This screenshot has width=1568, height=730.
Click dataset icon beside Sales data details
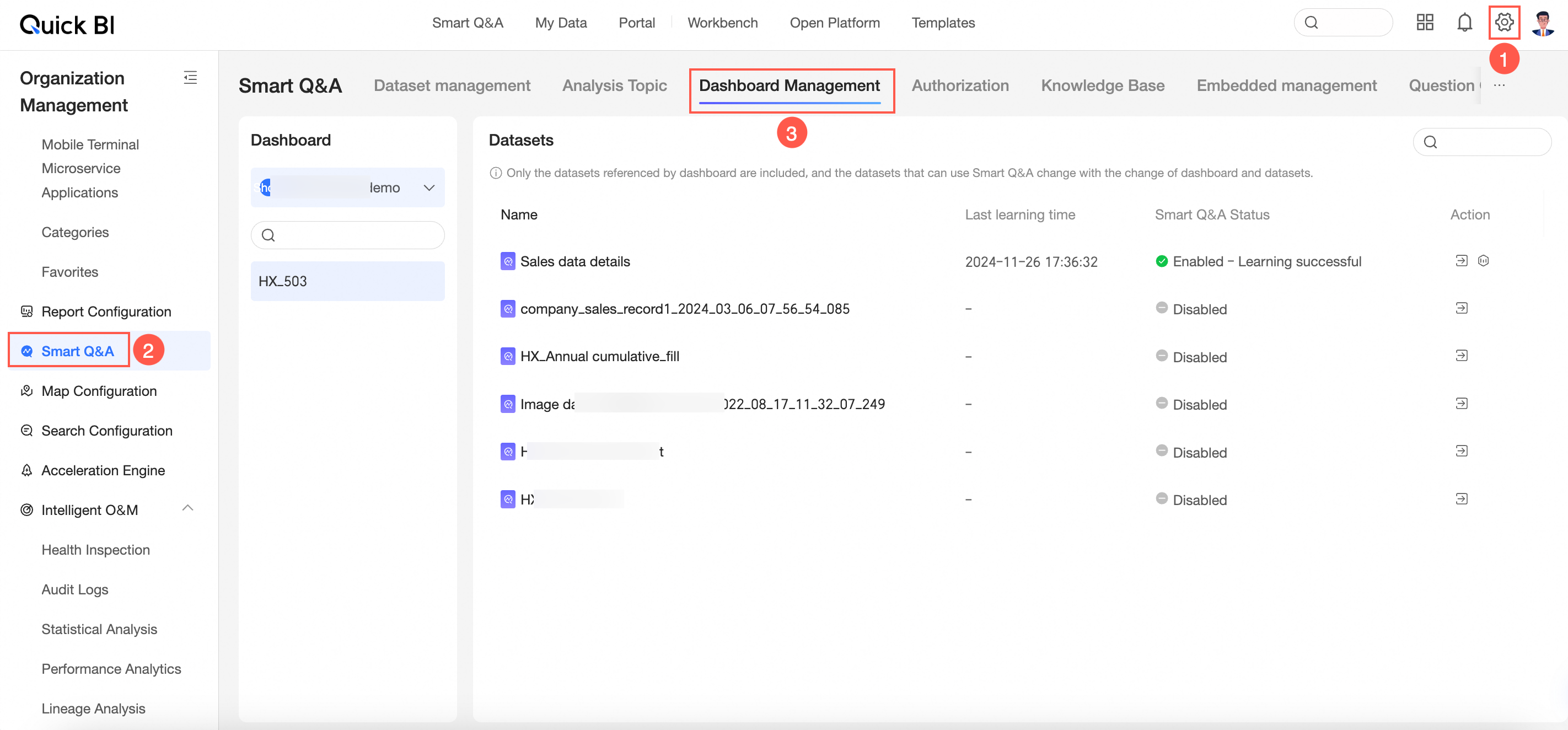point(508,261)
